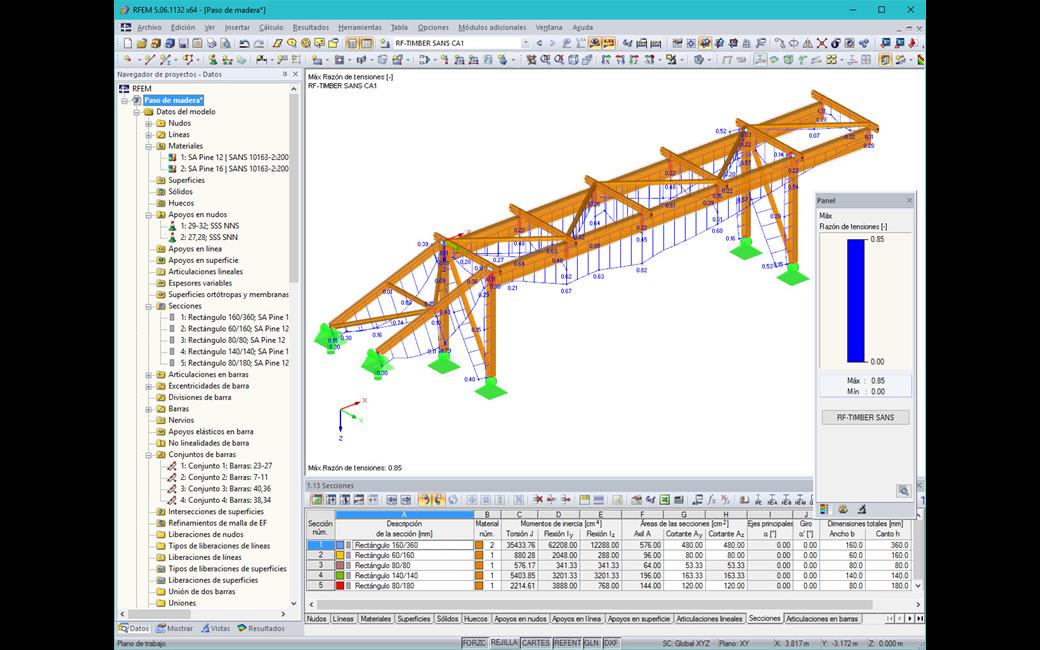Open the Resultados menu
Image resolution: width=1040 pixels, height=650 pixels.
[x=310, y=28]
